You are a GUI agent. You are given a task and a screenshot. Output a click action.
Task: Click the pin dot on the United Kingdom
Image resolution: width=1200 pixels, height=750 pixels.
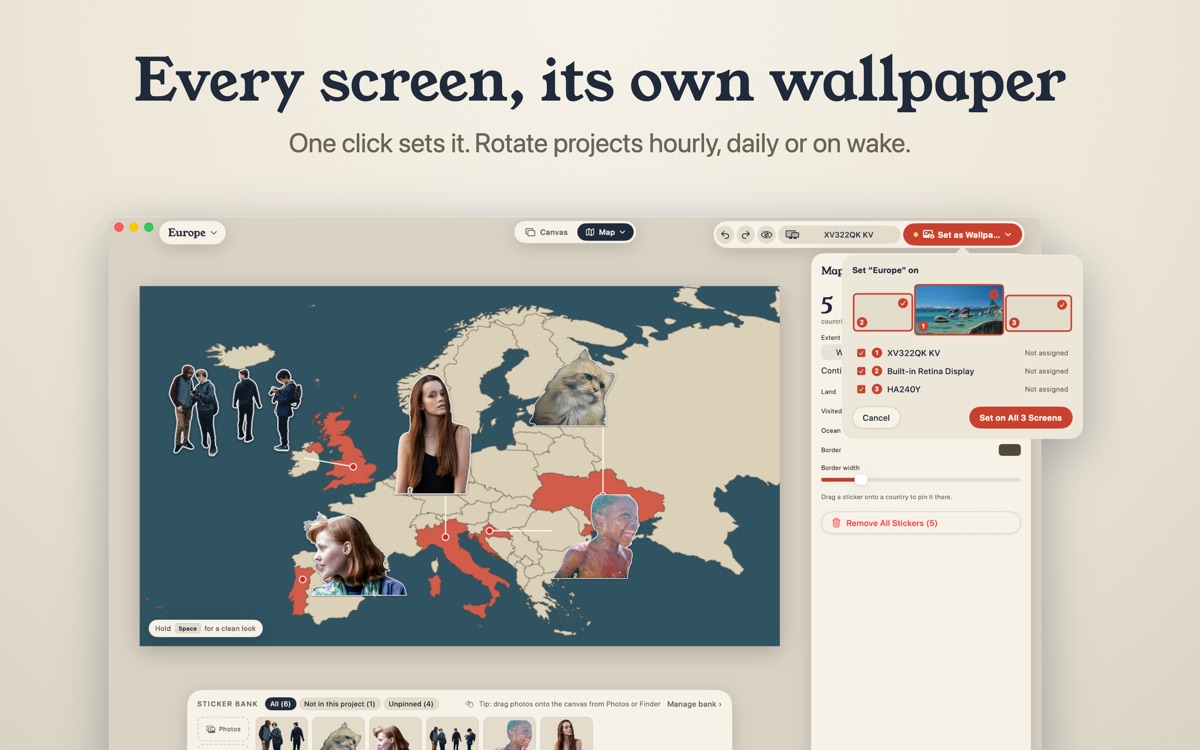click(353, 466)
